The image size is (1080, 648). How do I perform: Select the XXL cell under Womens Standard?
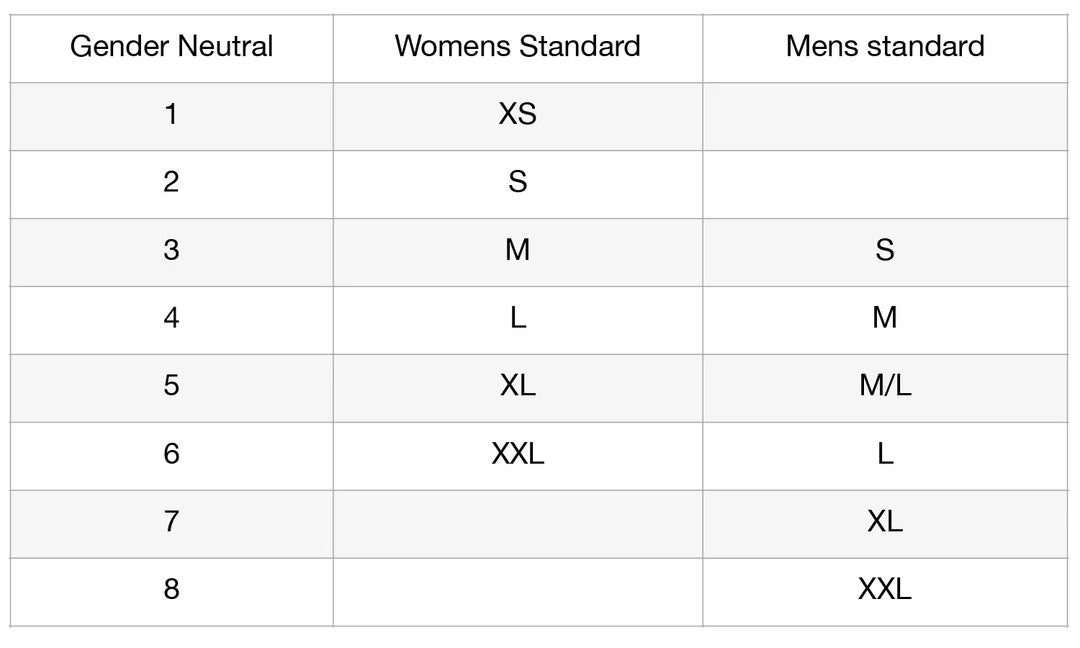(517, 454)
